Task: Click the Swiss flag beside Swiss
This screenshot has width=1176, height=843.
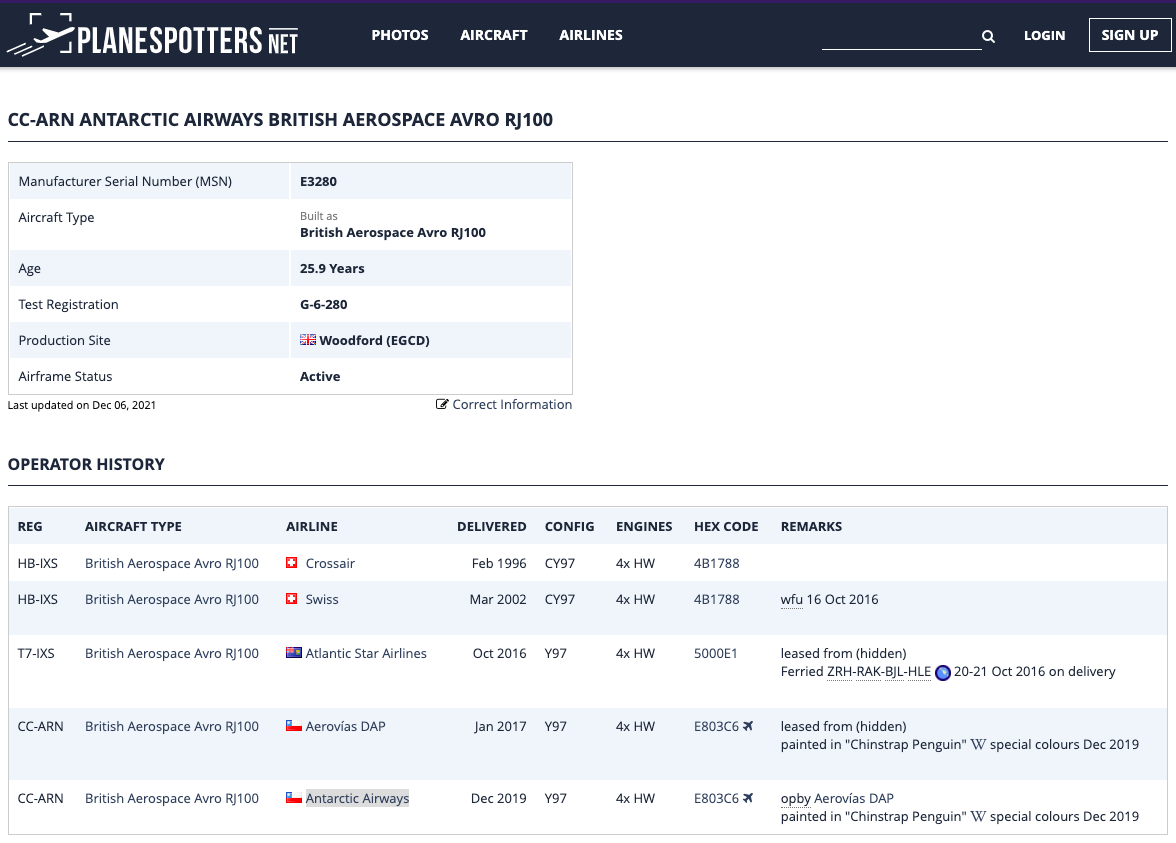Action: tap(292, 598)
